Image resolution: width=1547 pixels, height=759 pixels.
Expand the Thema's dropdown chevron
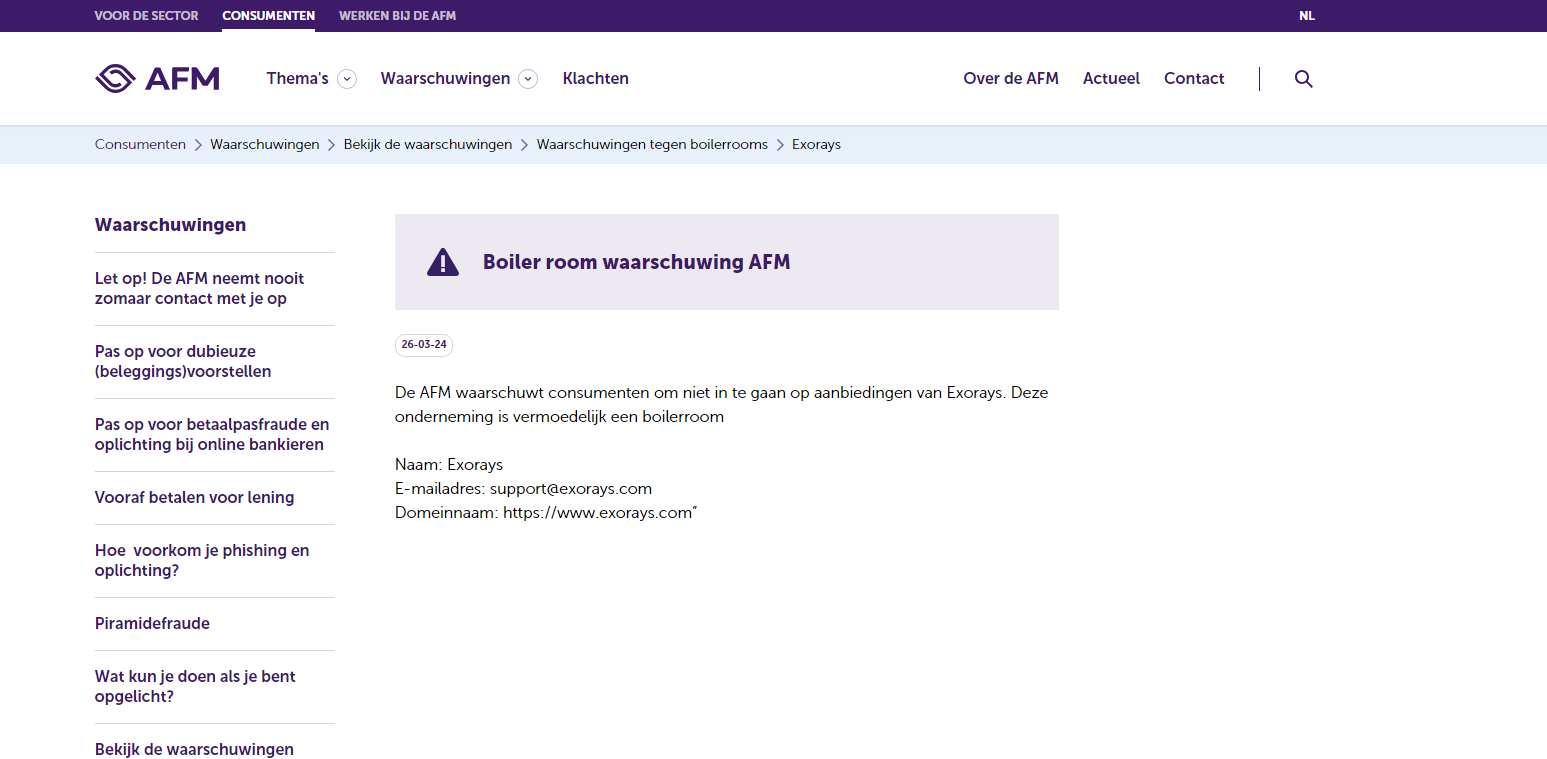(347, 79)
